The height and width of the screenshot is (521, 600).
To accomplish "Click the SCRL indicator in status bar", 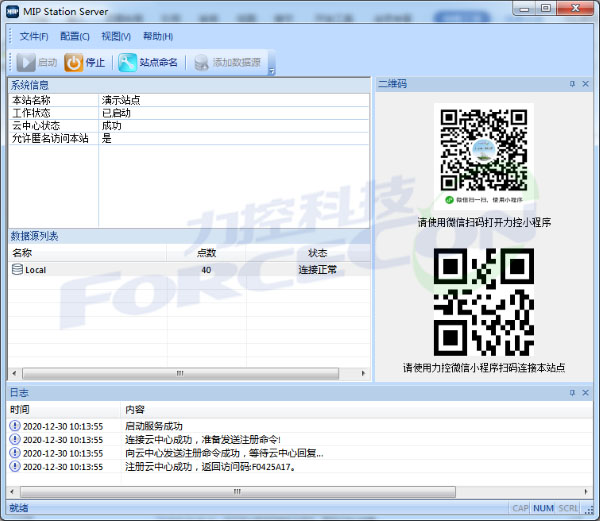I will pyautogui.click(x=568, y=508).
